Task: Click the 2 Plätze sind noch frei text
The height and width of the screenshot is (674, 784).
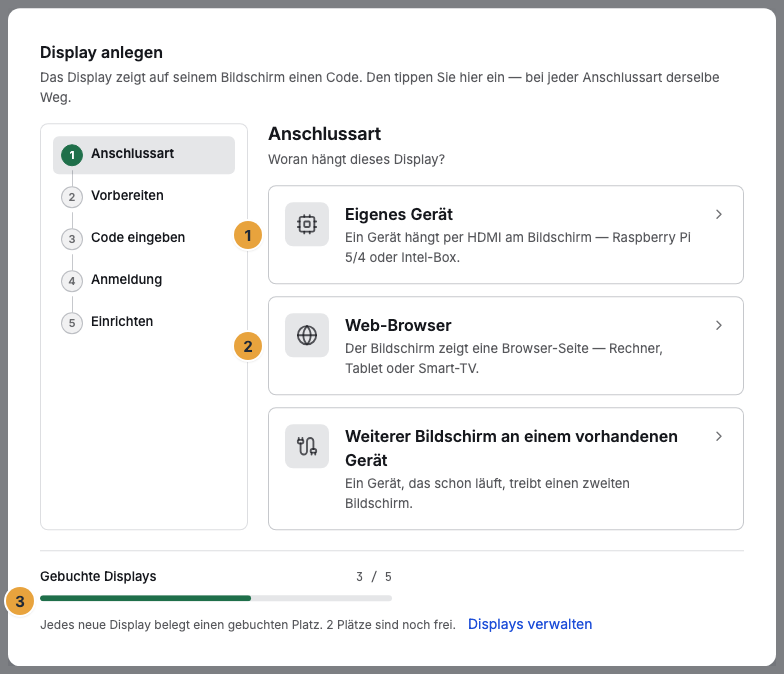Action: [x=391, y=625]
